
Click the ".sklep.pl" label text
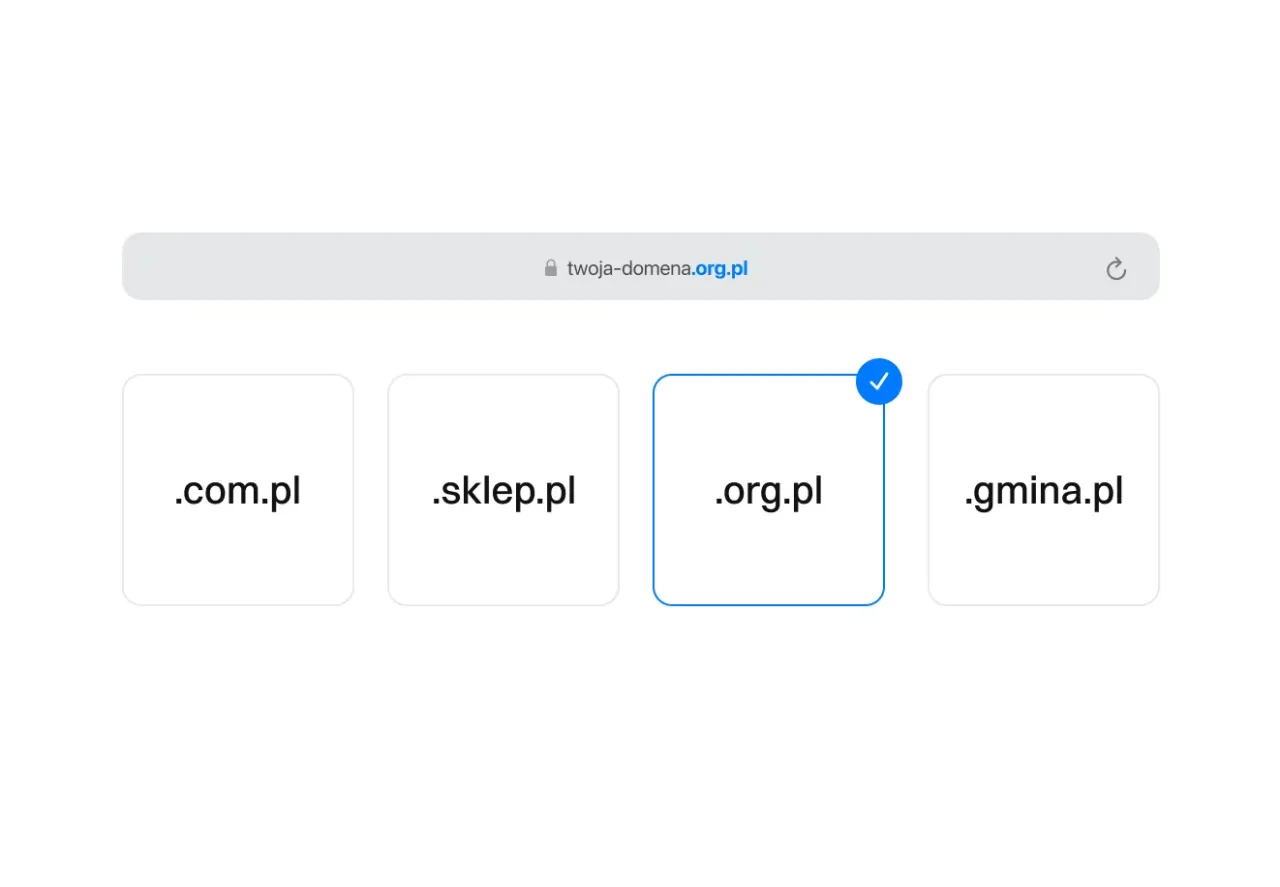[x=503, y=491]
